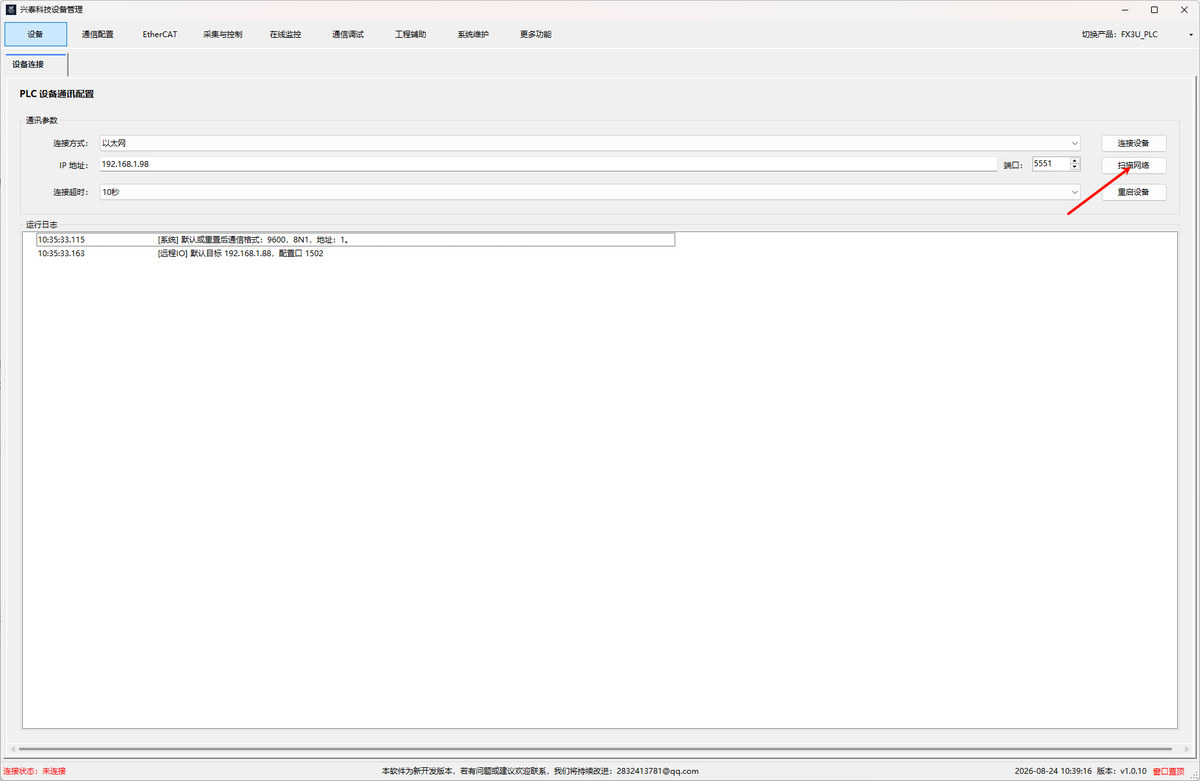
Task: Click the 10:35:33.163 timestamp cell
Action: pos(61,254)
